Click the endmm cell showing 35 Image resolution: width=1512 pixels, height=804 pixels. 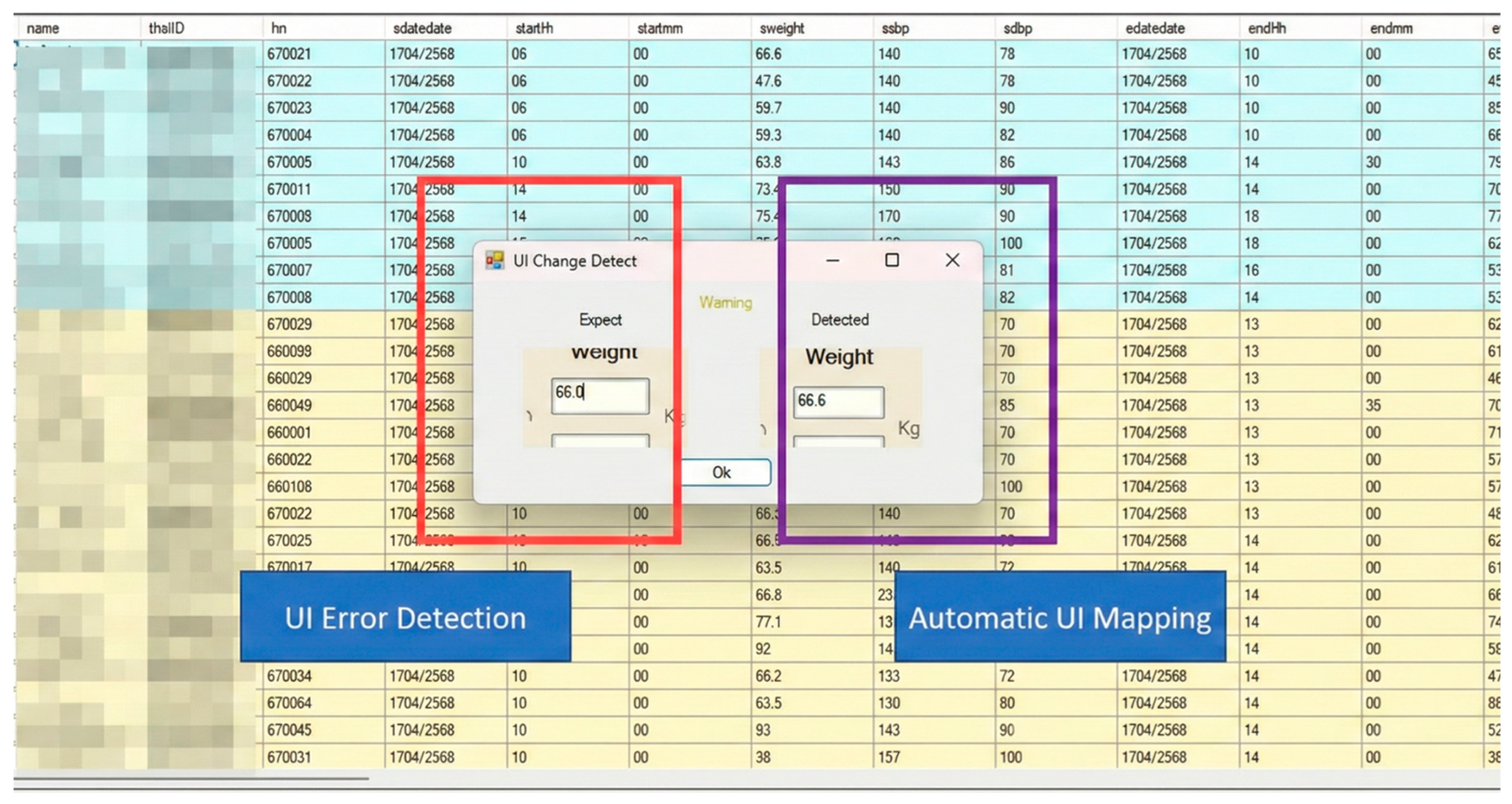click(1373, 405)
